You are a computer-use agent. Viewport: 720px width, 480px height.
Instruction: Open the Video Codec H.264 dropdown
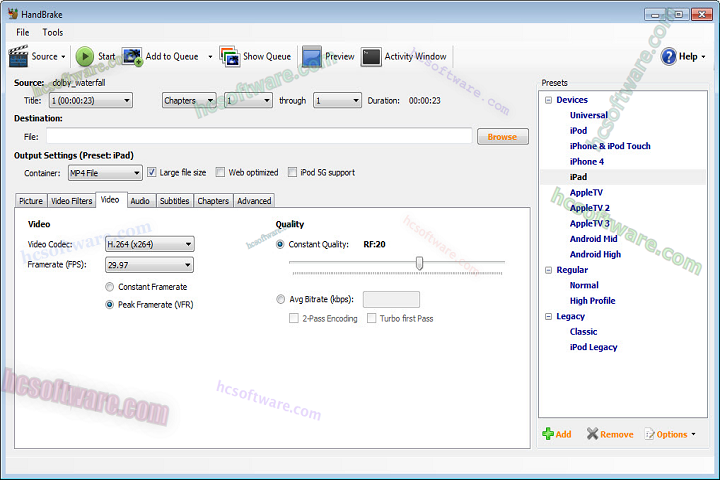click(x=150, y=244)
